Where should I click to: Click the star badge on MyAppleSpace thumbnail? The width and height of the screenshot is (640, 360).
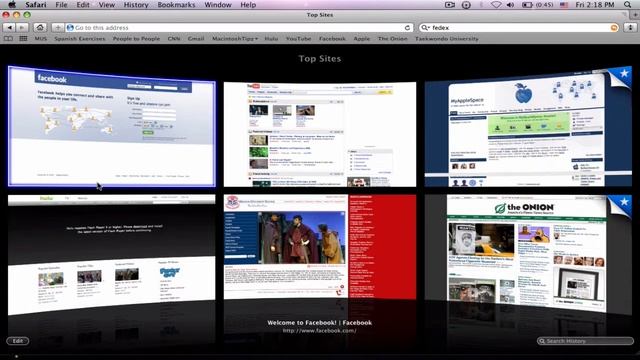pos(624,73)
